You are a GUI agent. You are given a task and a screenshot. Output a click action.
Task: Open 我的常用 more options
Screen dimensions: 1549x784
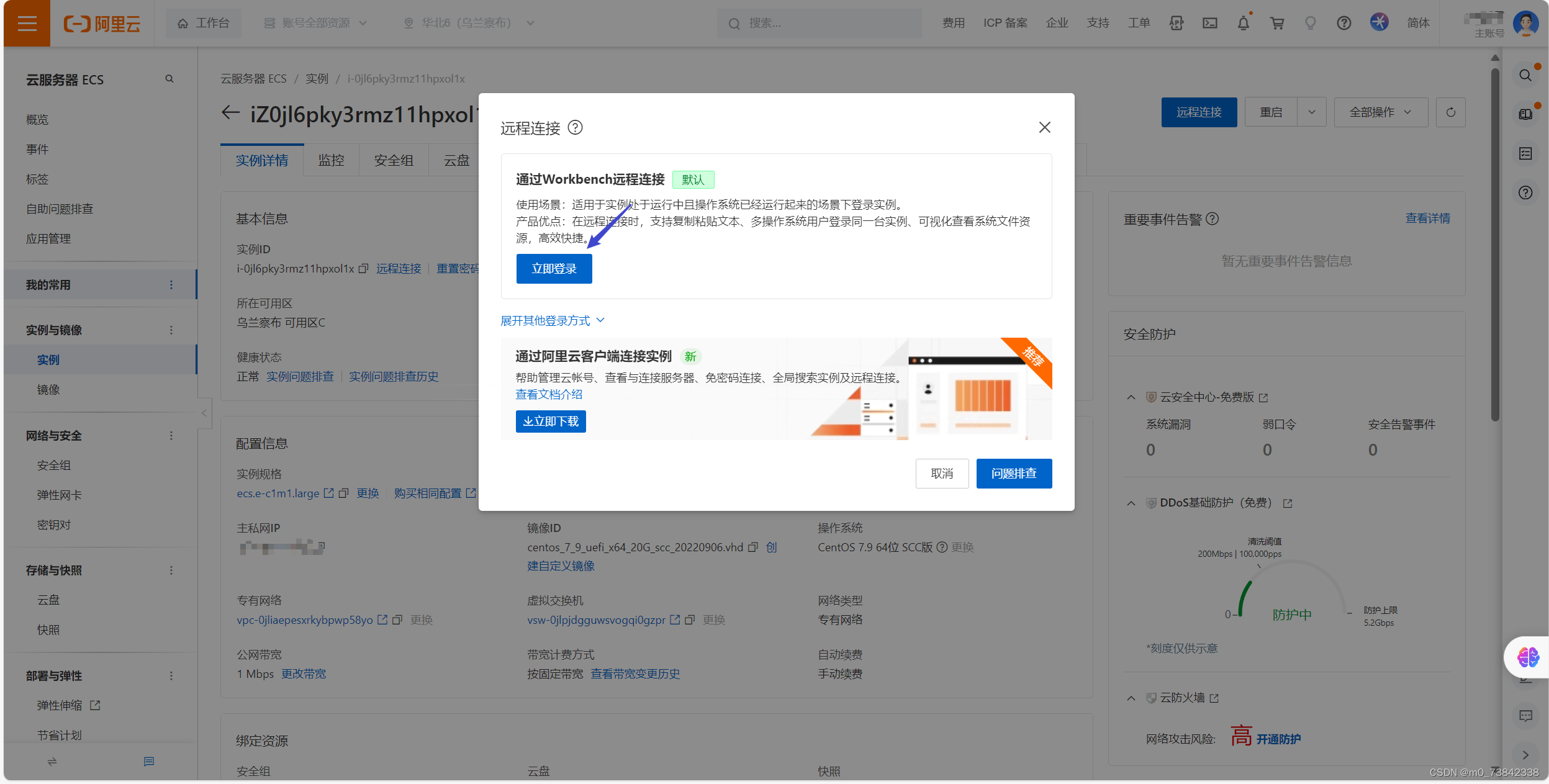[x=171, y=285]
